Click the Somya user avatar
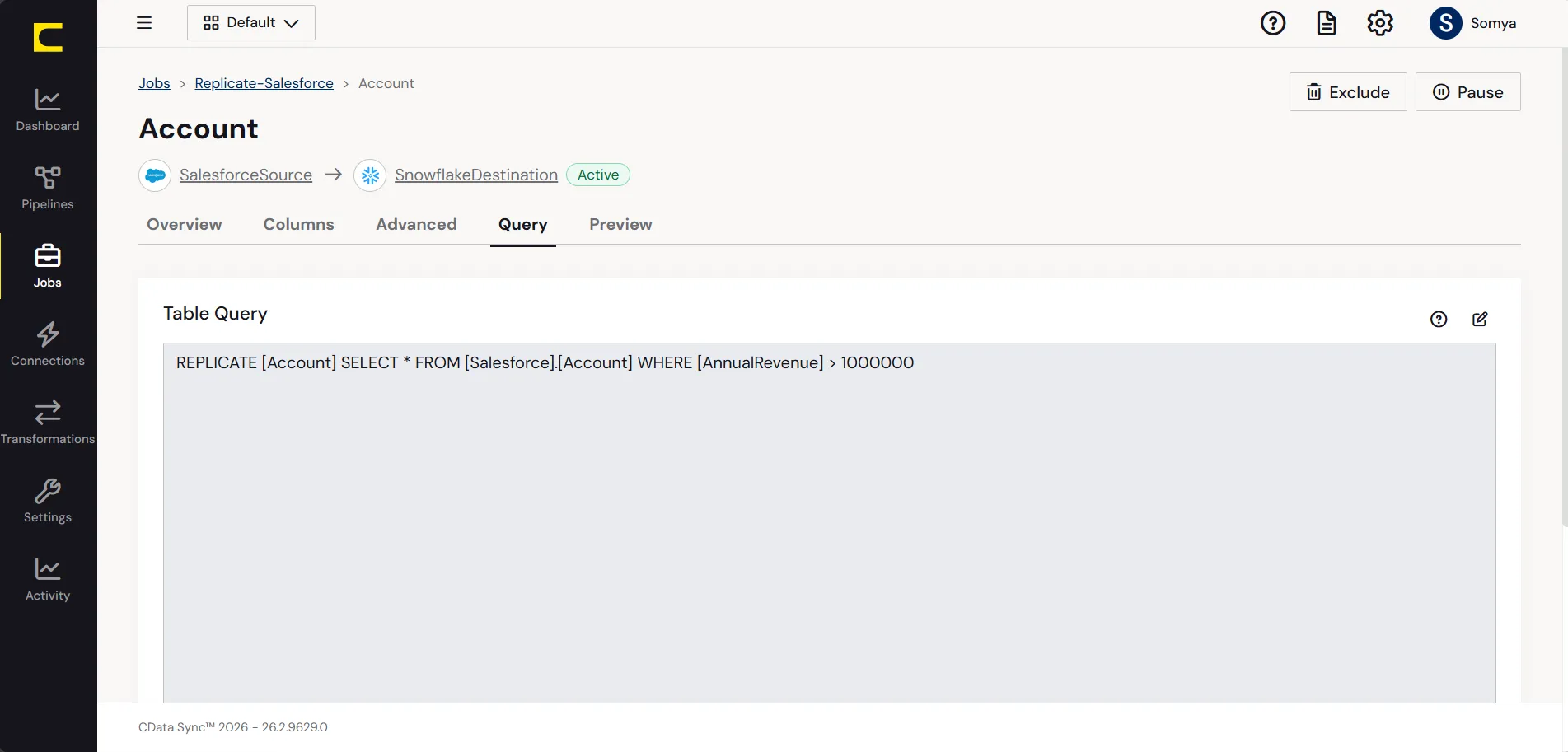This screenshot has width=1568, height=752. (1446, 23)
